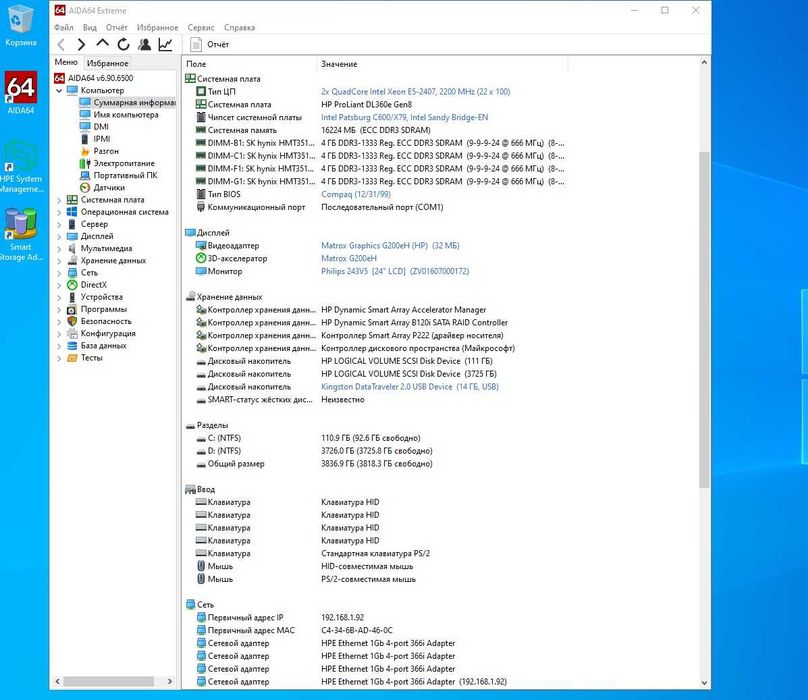Open the Файл menu

point(64,28)
